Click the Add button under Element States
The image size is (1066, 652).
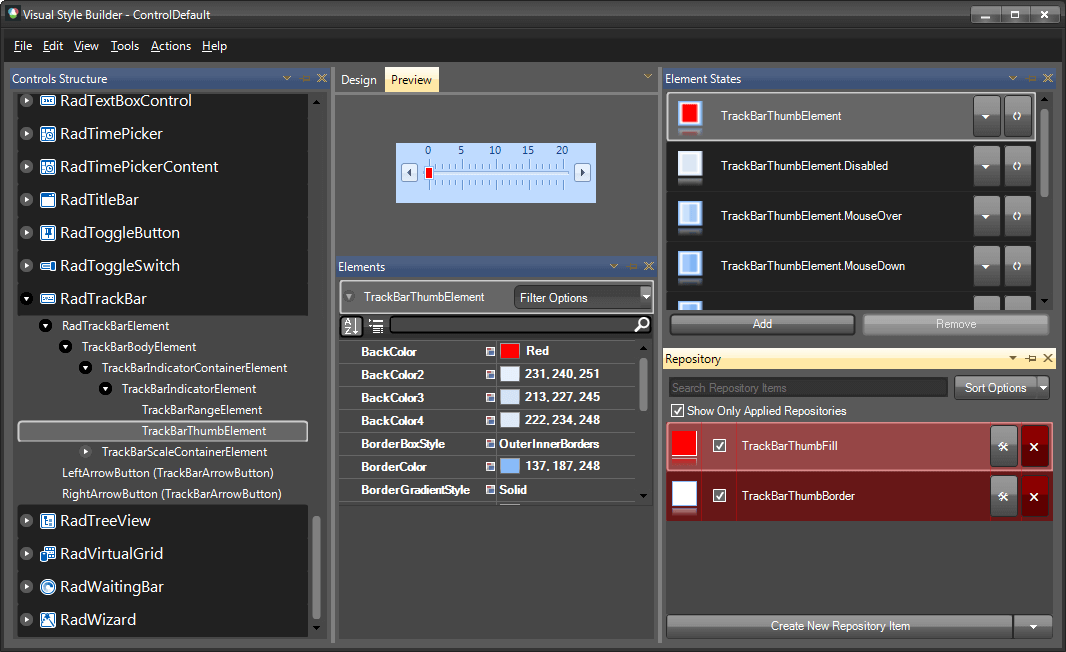[762, 324]
